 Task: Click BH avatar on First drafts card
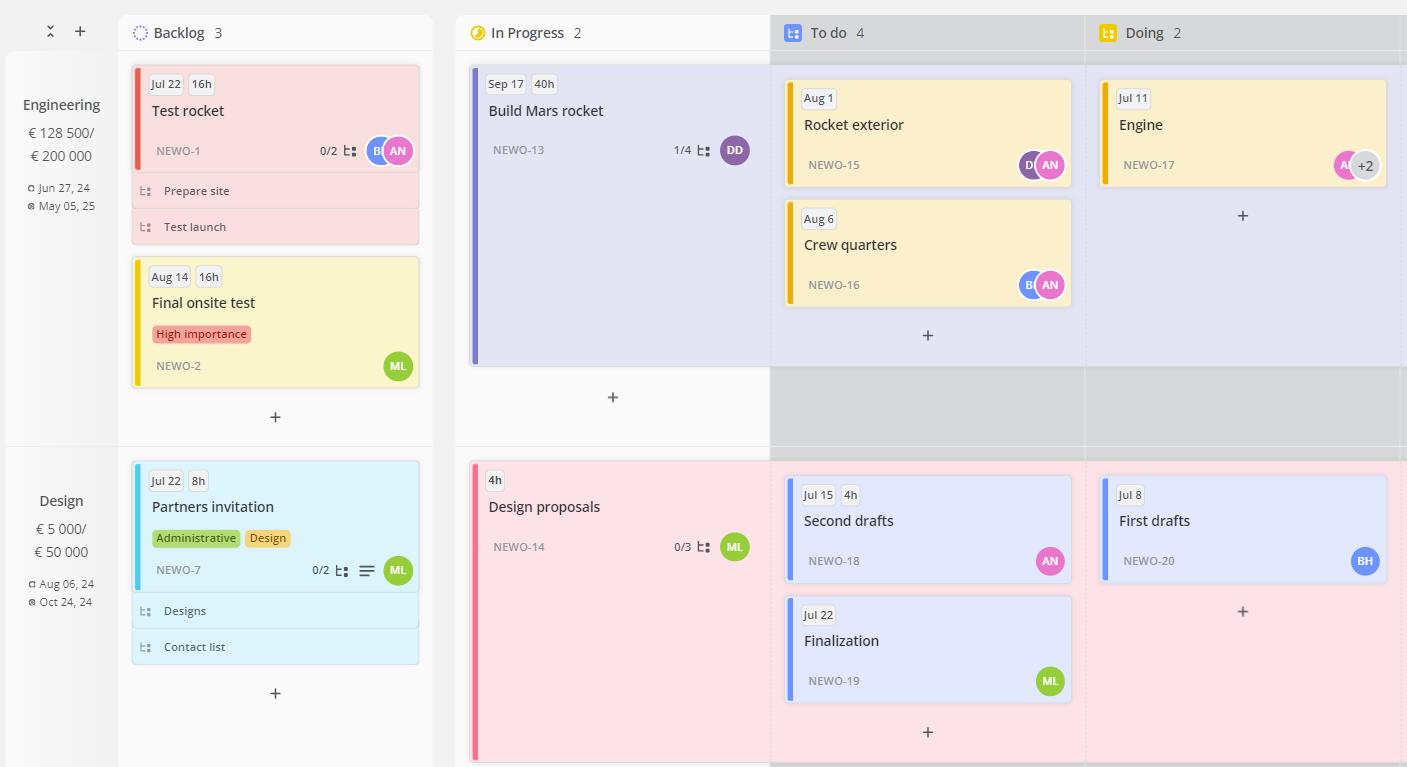pyautogui.click(x=1365, y=561)
